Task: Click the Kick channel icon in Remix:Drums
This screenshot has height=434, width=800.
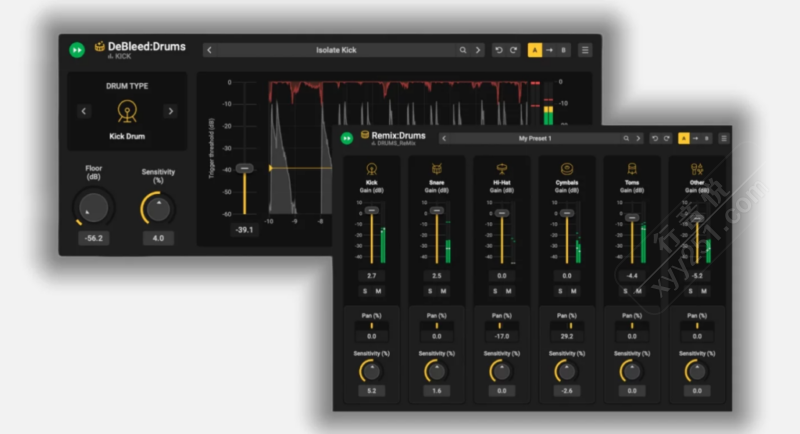Action: point(371,169)
